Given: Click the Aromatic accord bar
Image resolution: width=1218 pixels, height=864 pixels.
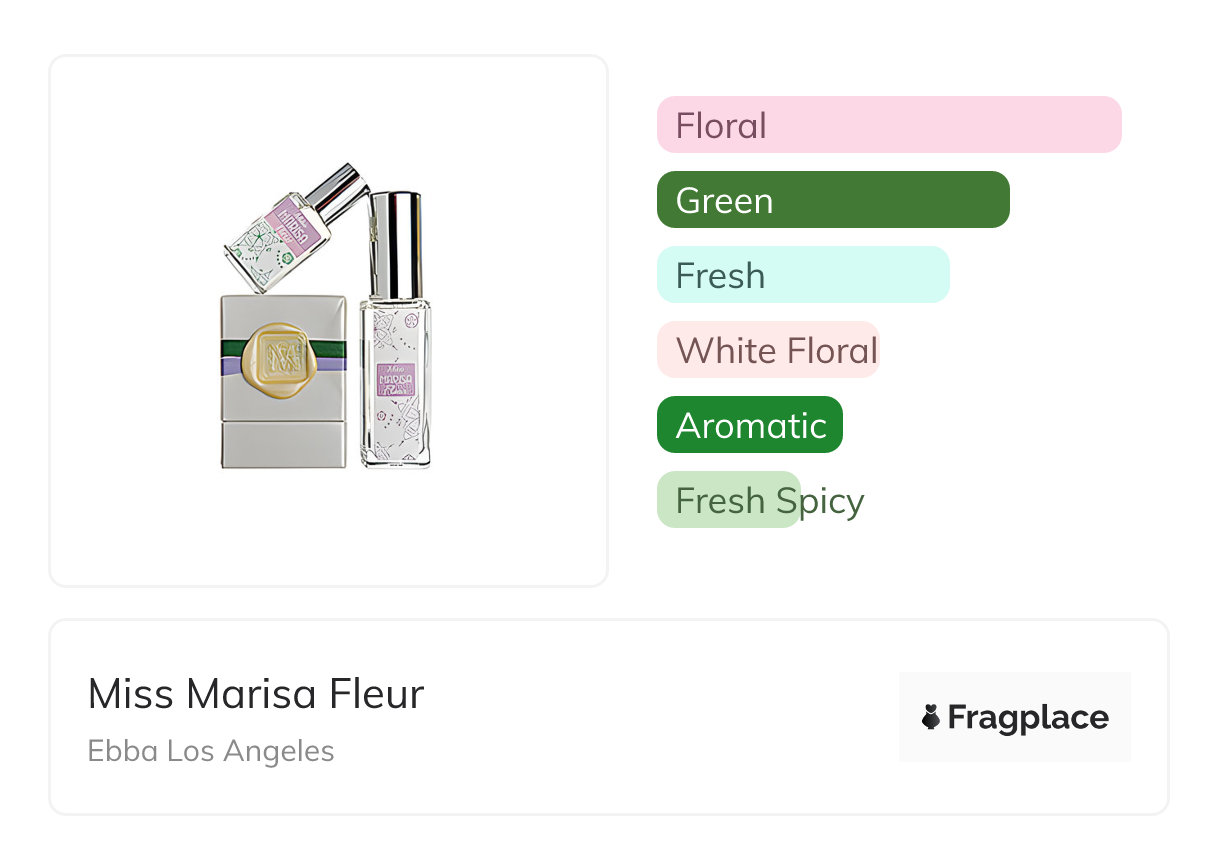Looking at the screenshot, I should coord(750,425).
